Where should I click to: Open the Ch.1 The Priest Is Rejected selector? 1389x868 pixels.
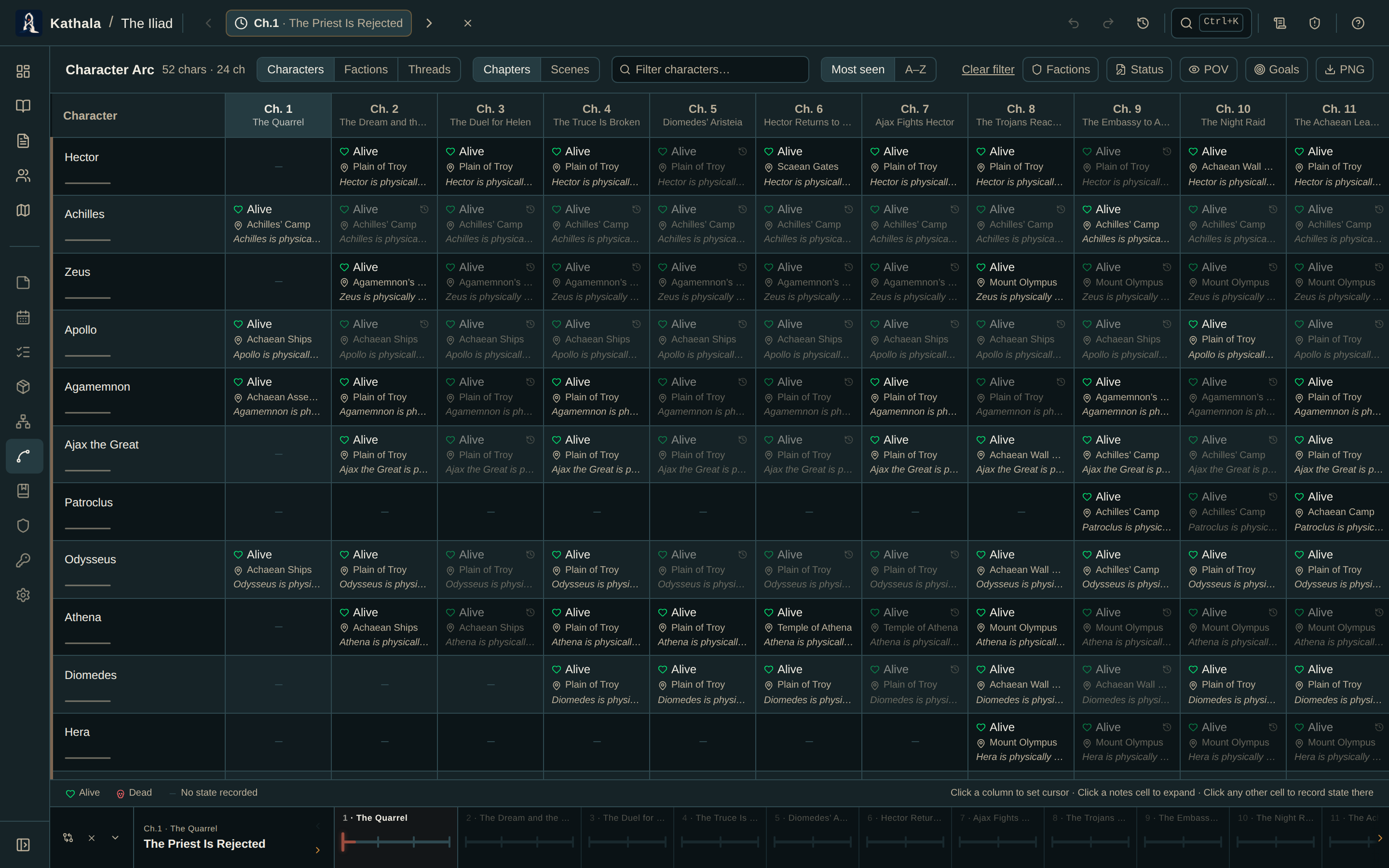pyautogui.click(x=318, y=23)
